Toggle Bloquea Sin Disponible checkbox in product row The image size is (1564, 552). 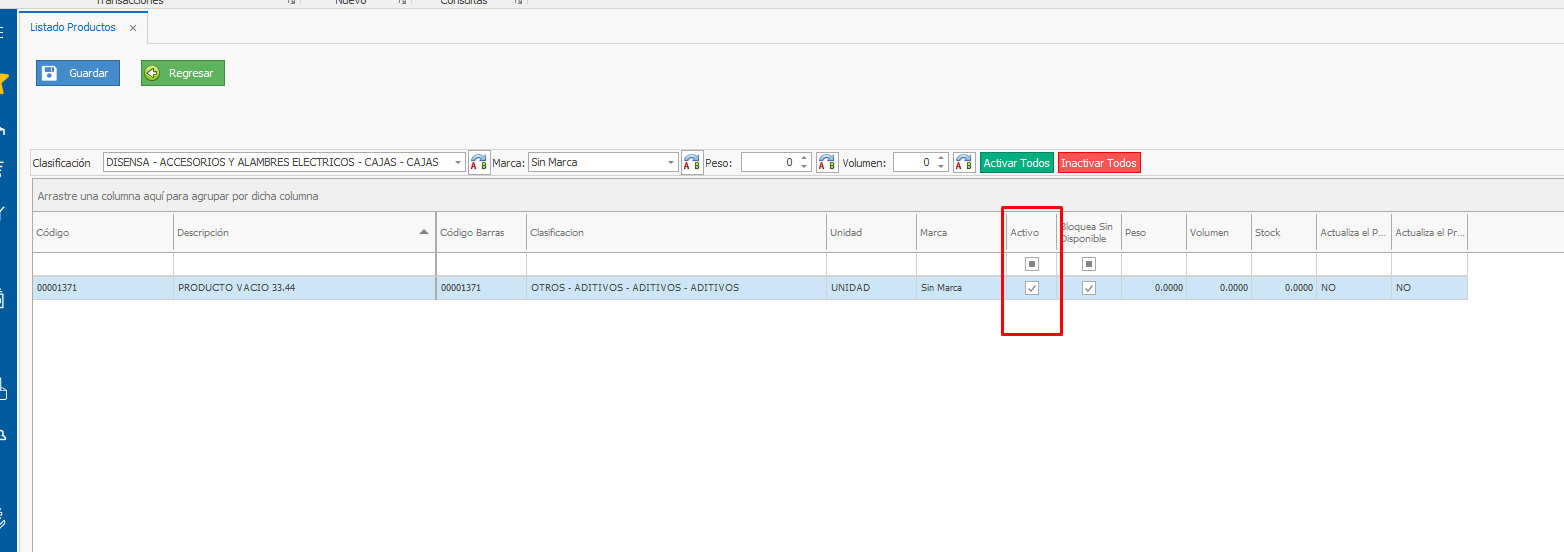1089,288
